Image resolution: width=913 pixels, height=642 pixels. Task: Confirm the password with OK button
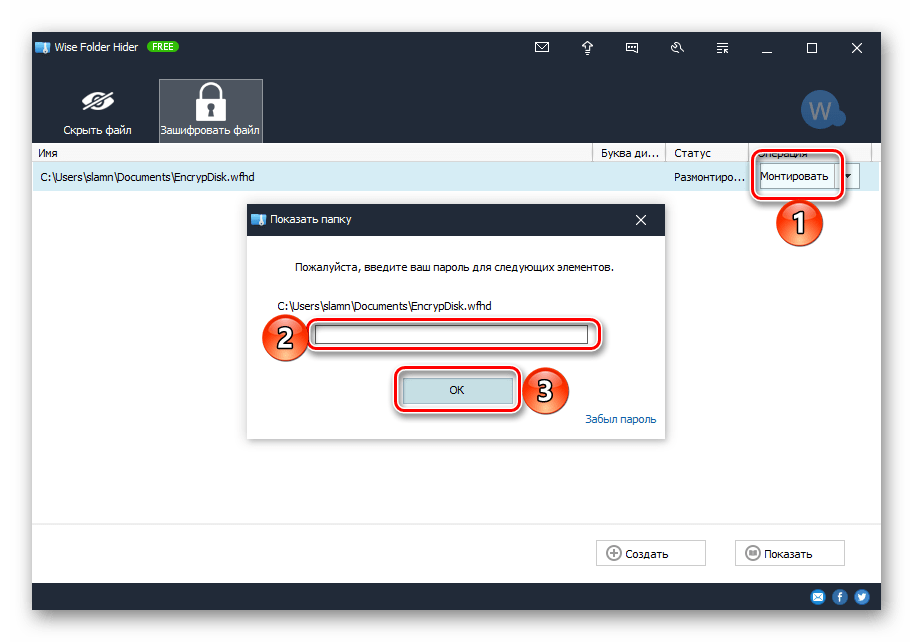click(457, 391)
